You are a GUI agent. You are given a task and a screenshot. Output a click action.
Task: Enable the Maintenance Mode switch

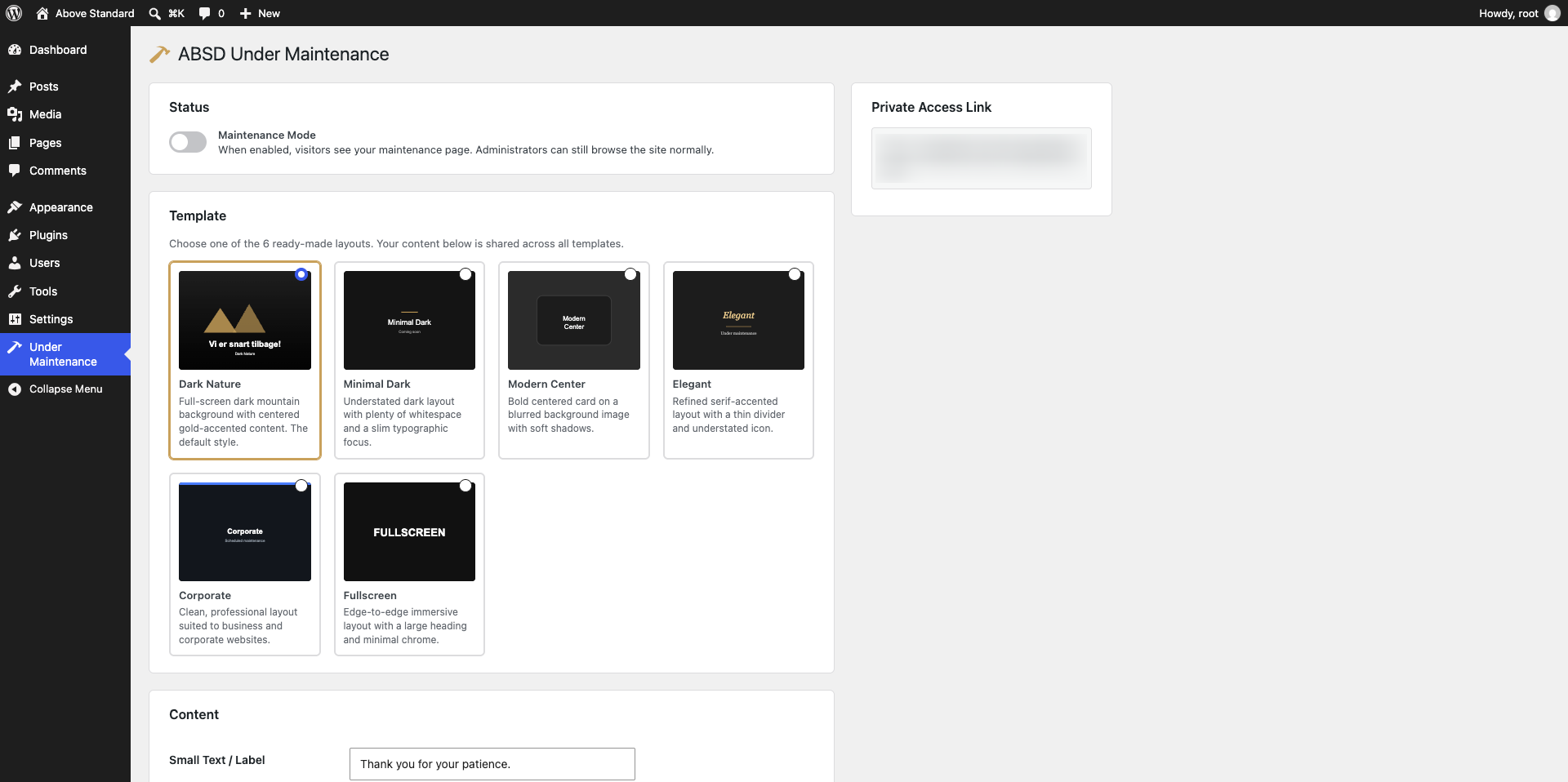(188, 142)
